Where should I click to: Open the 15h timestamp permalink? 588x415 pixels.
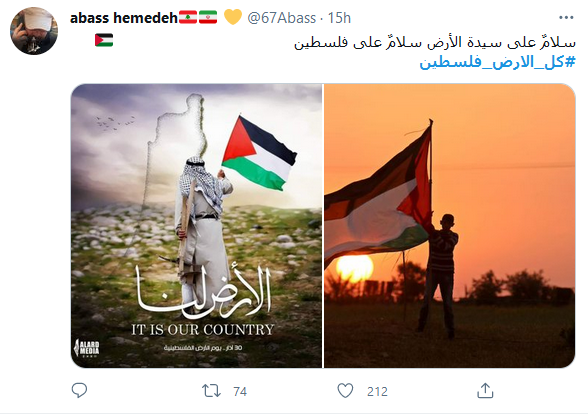pyautogui.click(x=339, y=18)
